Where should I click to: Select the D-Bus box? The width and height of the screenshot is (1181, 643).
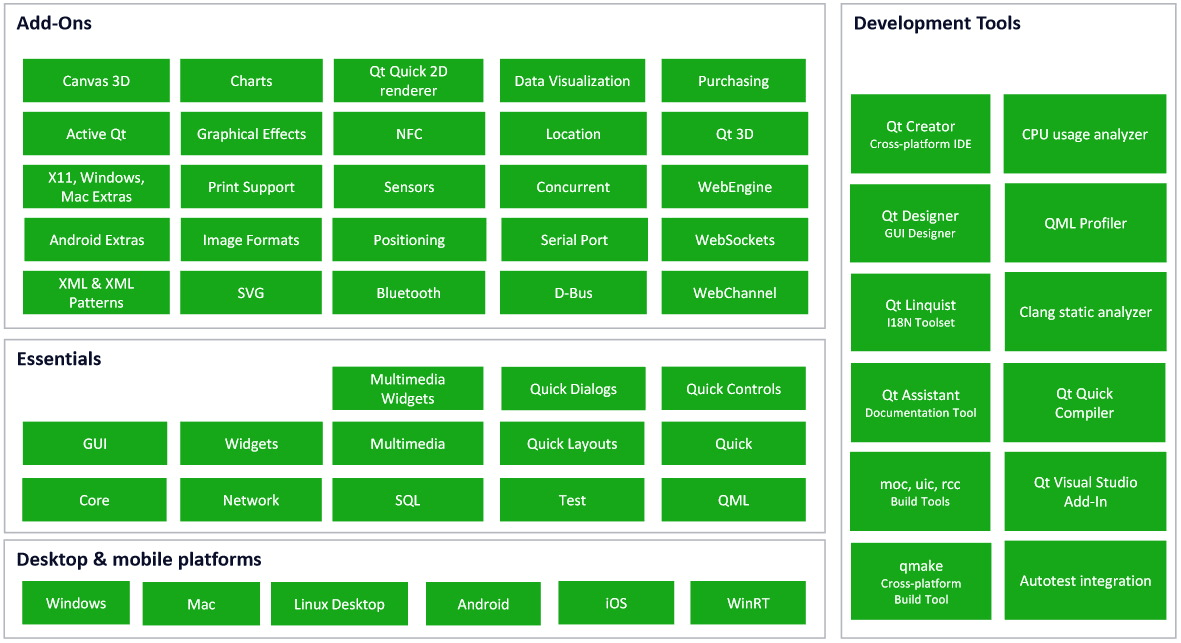pyautogui.click(x=573, y=293)
